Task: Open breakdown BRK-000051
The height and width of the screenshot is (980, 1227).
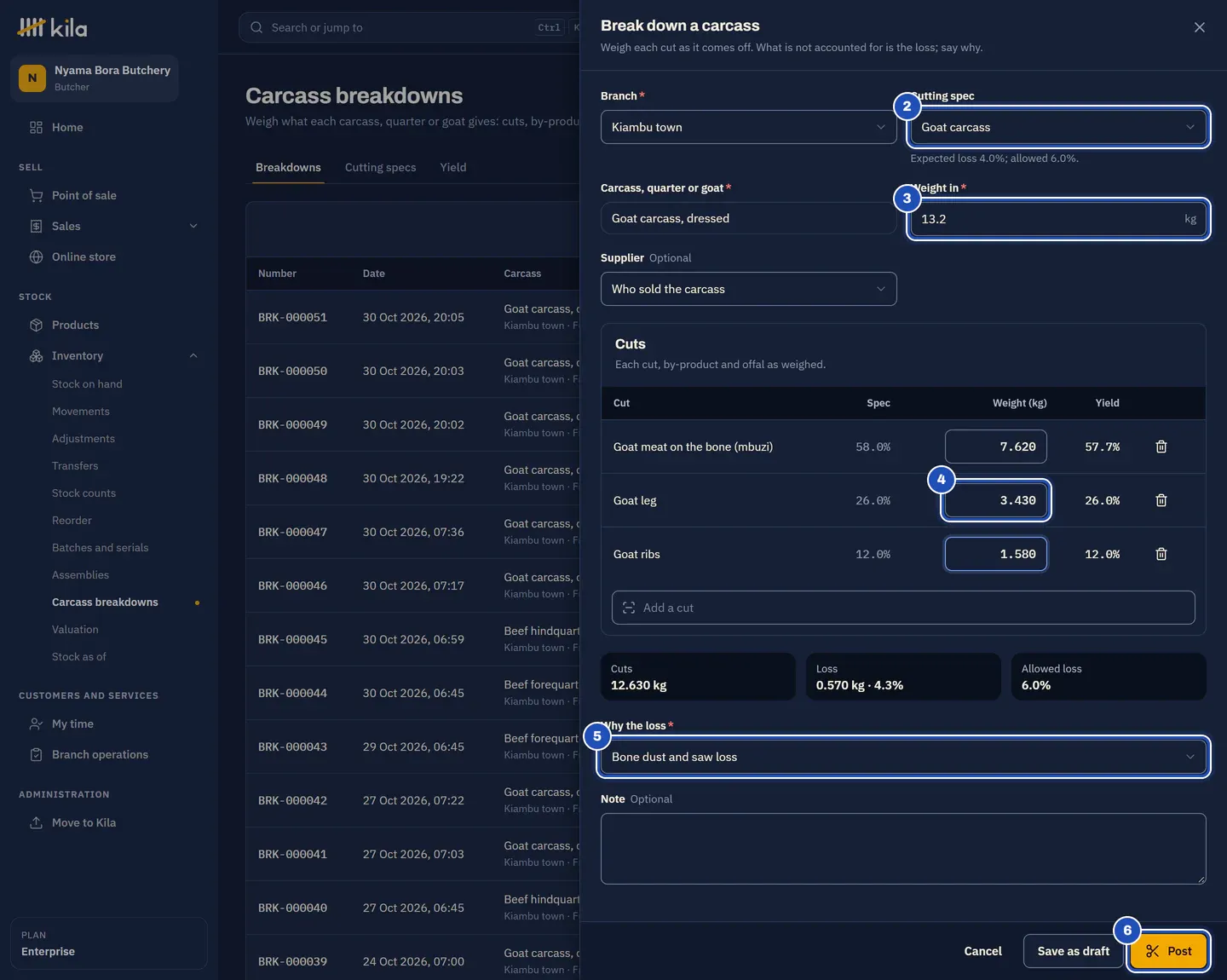Action: pyautogui.click(x=292, y=317)
